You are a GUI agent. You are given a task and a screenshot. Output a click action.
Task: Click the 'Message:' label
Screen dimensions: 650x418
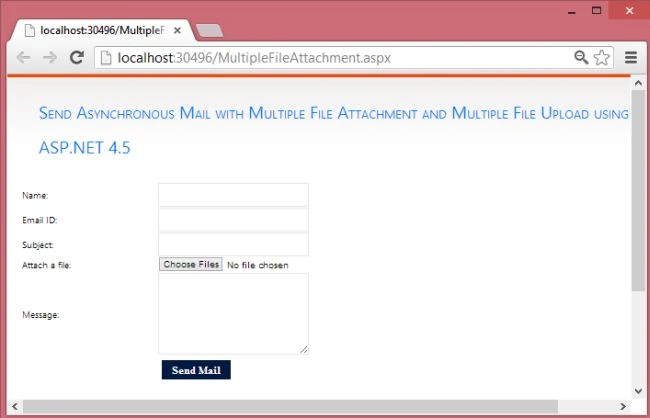pos(41,315)
